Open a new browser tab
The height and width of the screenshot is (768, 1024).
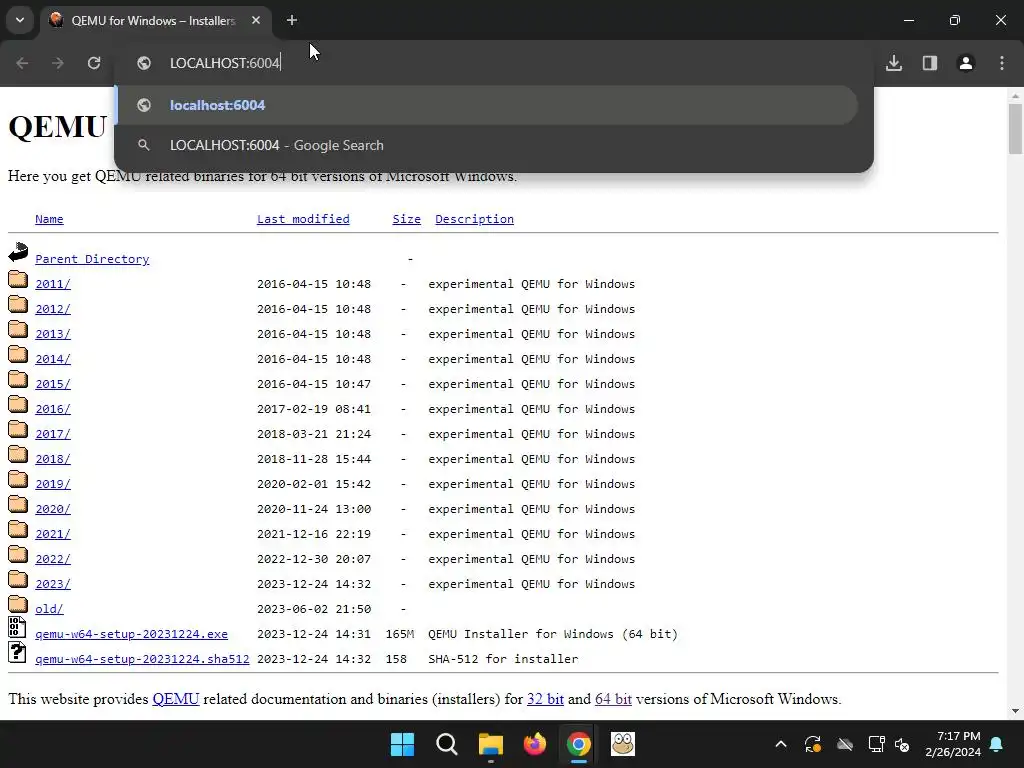292,20
